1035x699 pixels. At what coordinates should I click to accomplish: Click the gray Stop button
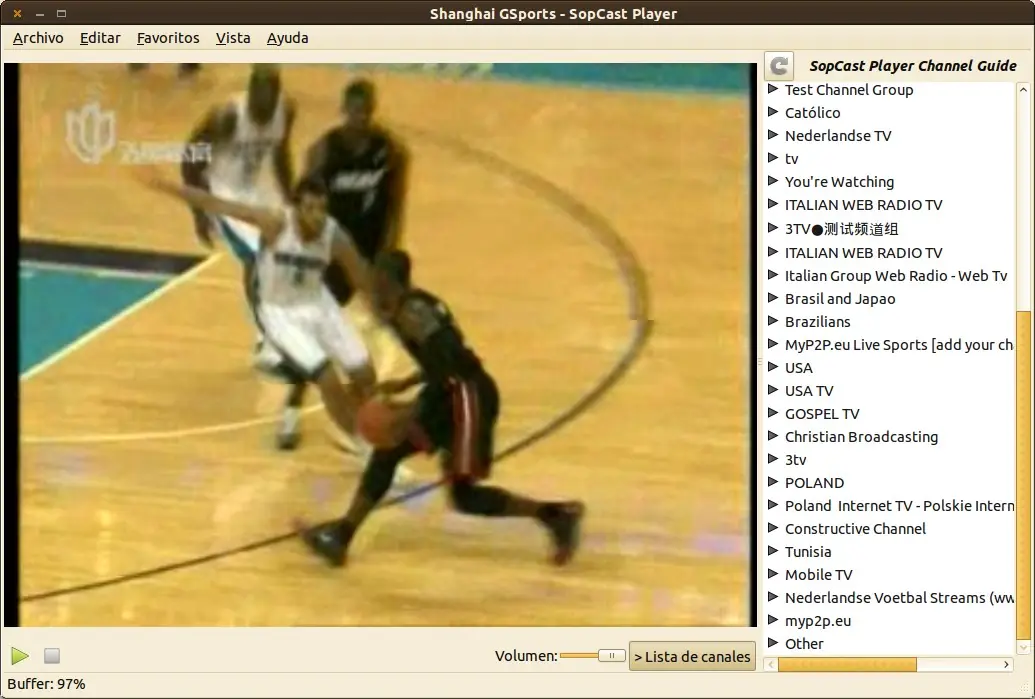[x=51, y=655]
